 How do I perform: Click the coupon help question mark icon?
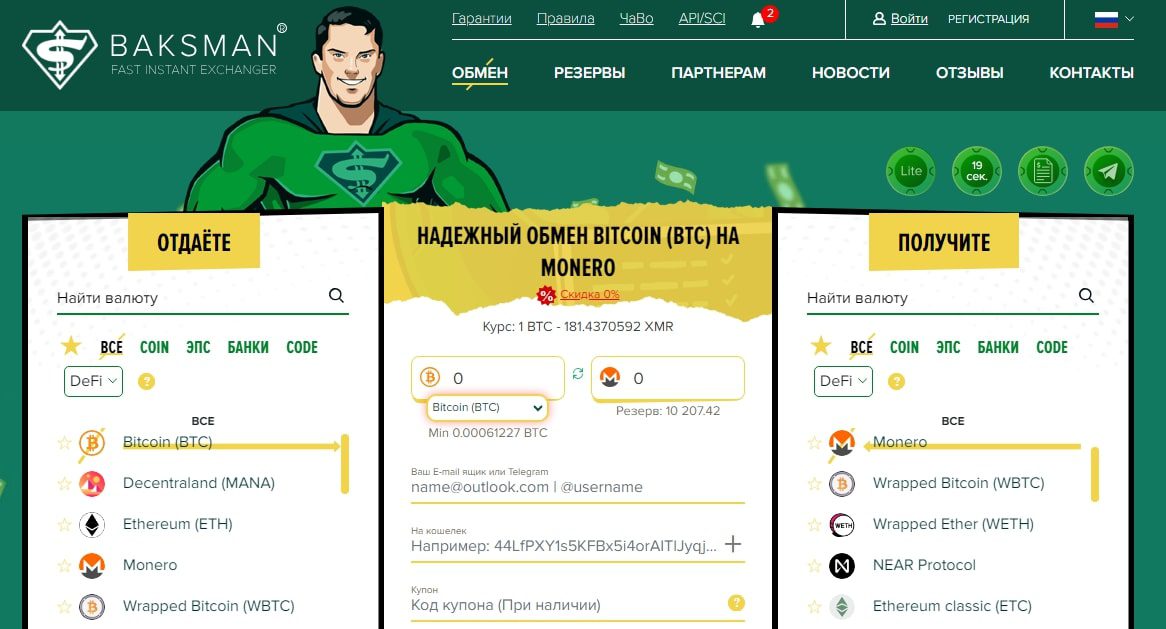[736, 603]
